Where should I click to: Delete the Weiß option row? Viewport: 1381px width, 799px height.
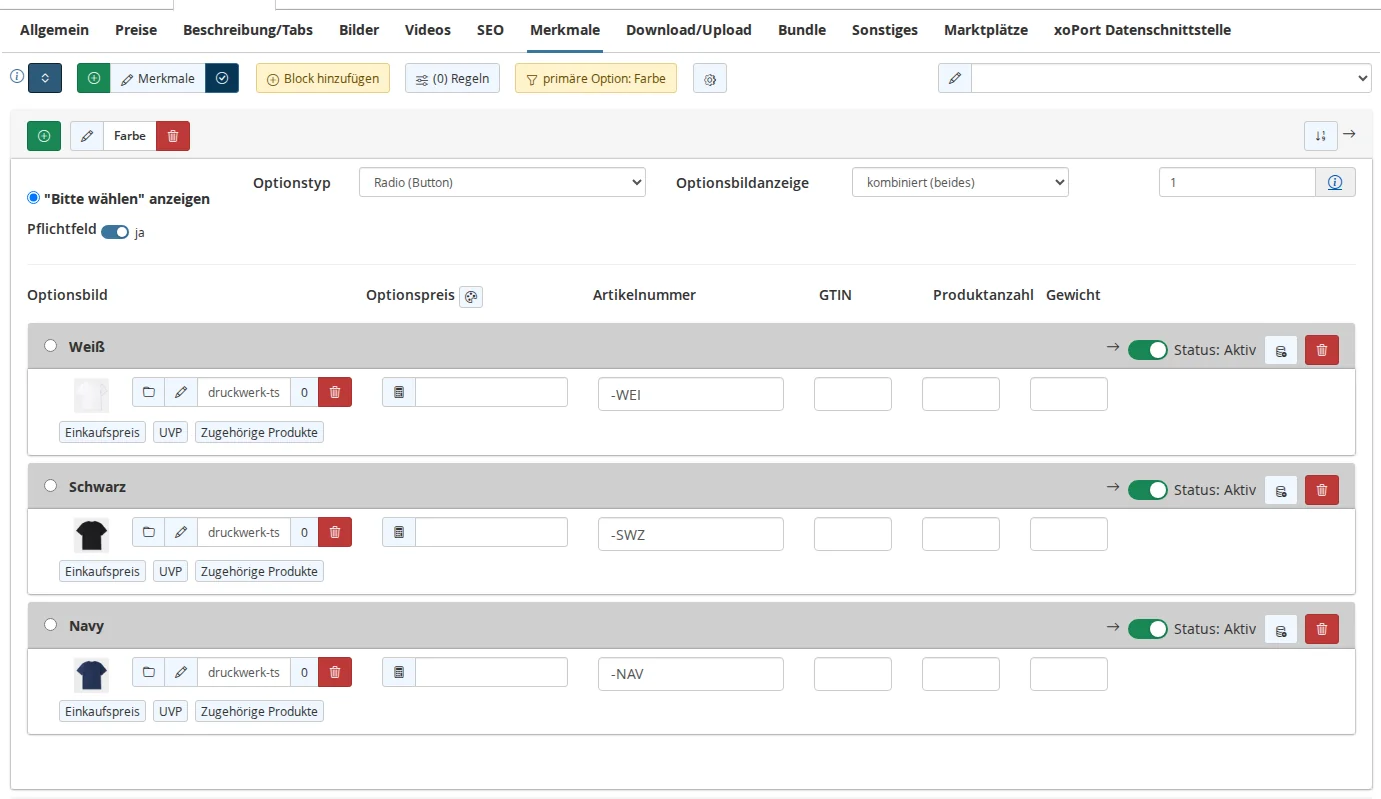pos(1322,350)
